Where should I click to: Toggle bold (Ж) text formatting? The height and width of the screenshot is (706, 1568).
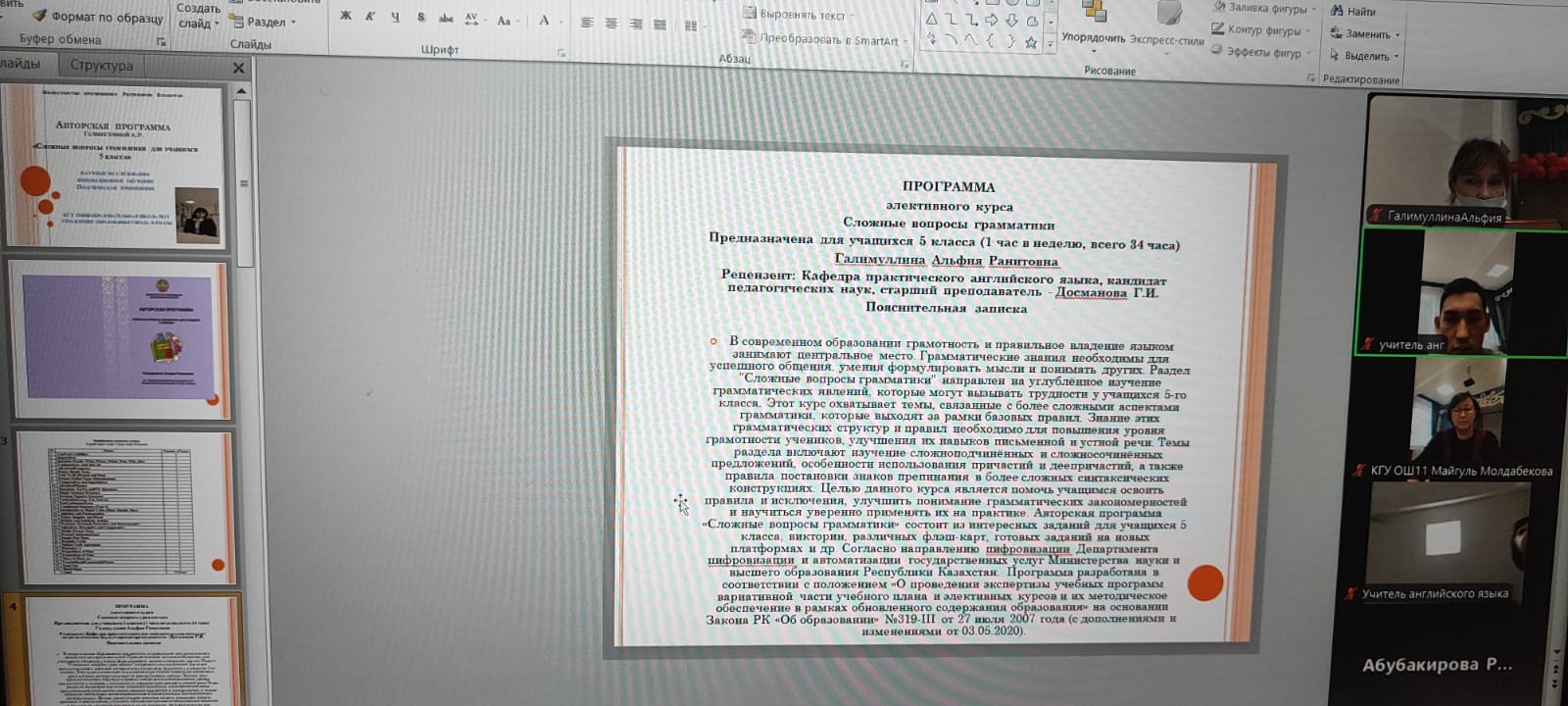click(x=345, y=16)
